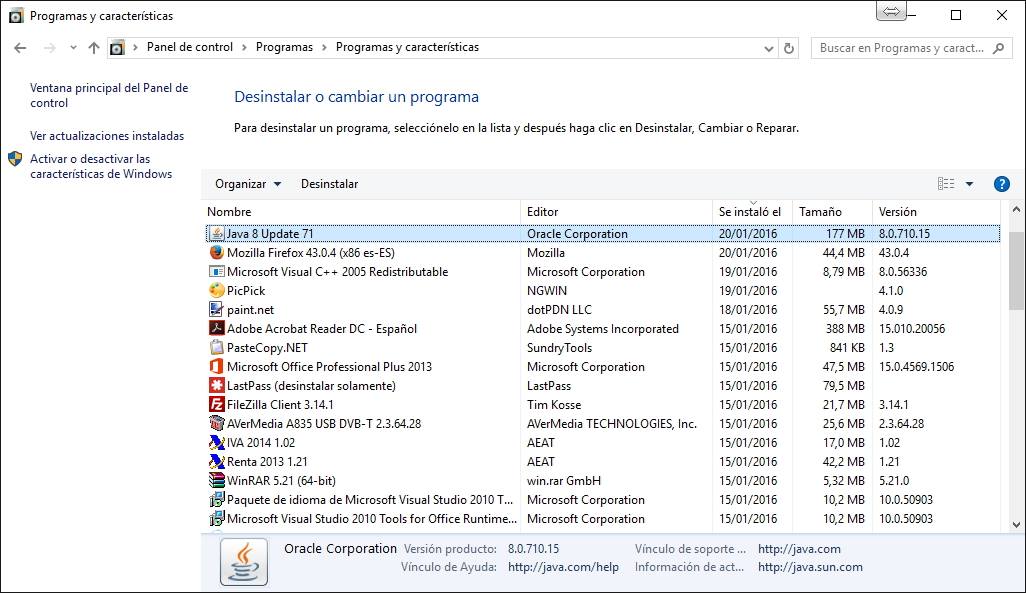Click Programas y características breadcrumb item
Image resolution: width=1026 pixels, height=593 pixels.
[407, 47]
